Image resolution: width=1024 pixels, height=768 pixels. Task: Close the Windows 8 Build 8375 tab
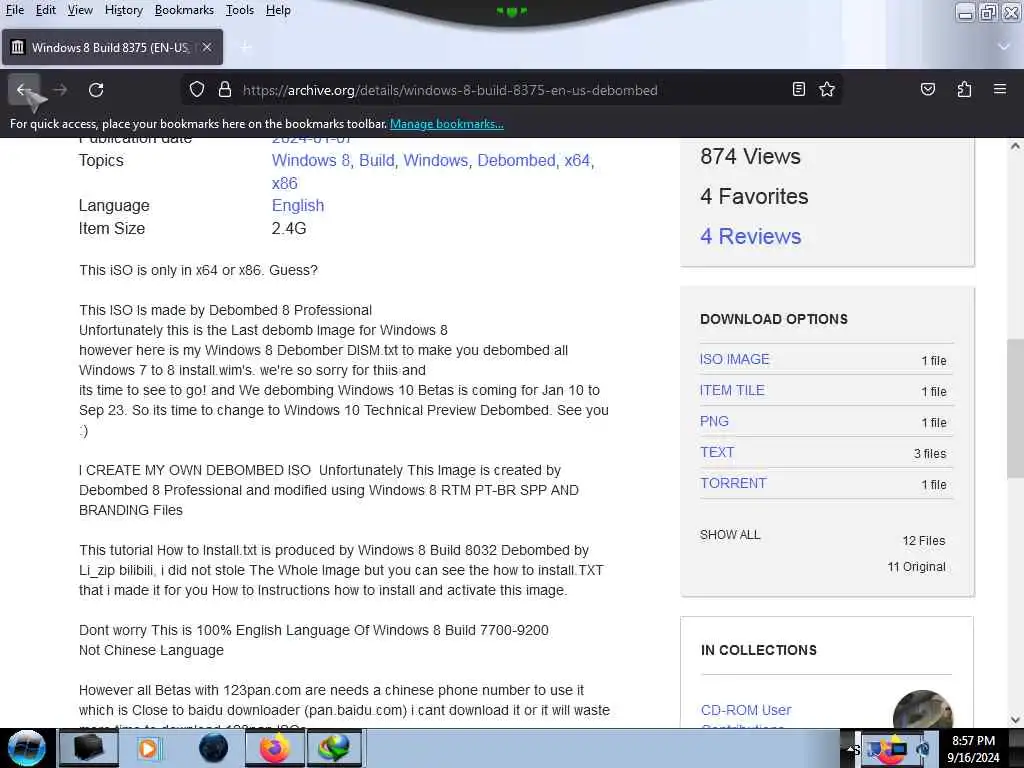207,47
